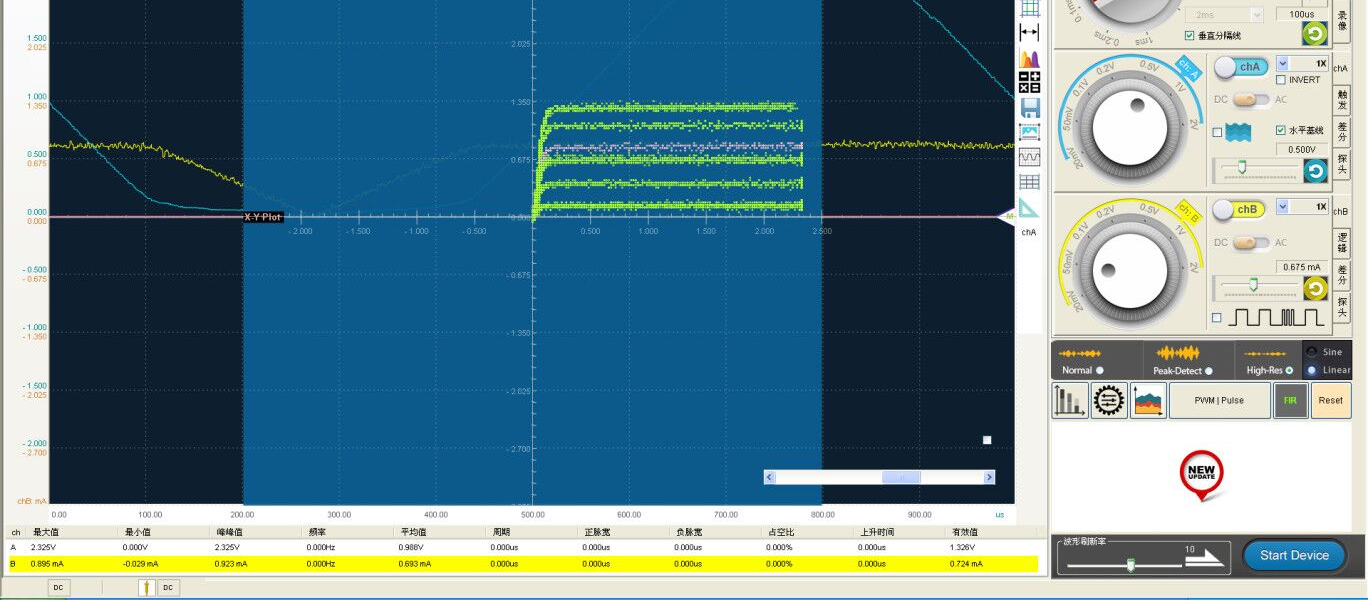1368x600 pixels.
Task: Click the calculator math operations icon
Action: [x=1029, y=82]
